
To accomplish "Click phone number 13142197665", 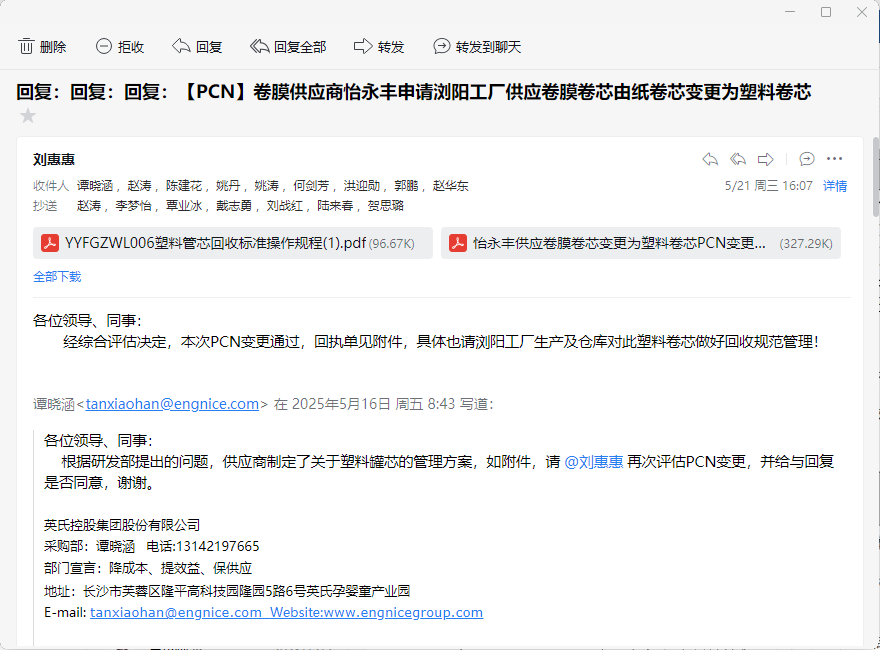I will 218,547.
